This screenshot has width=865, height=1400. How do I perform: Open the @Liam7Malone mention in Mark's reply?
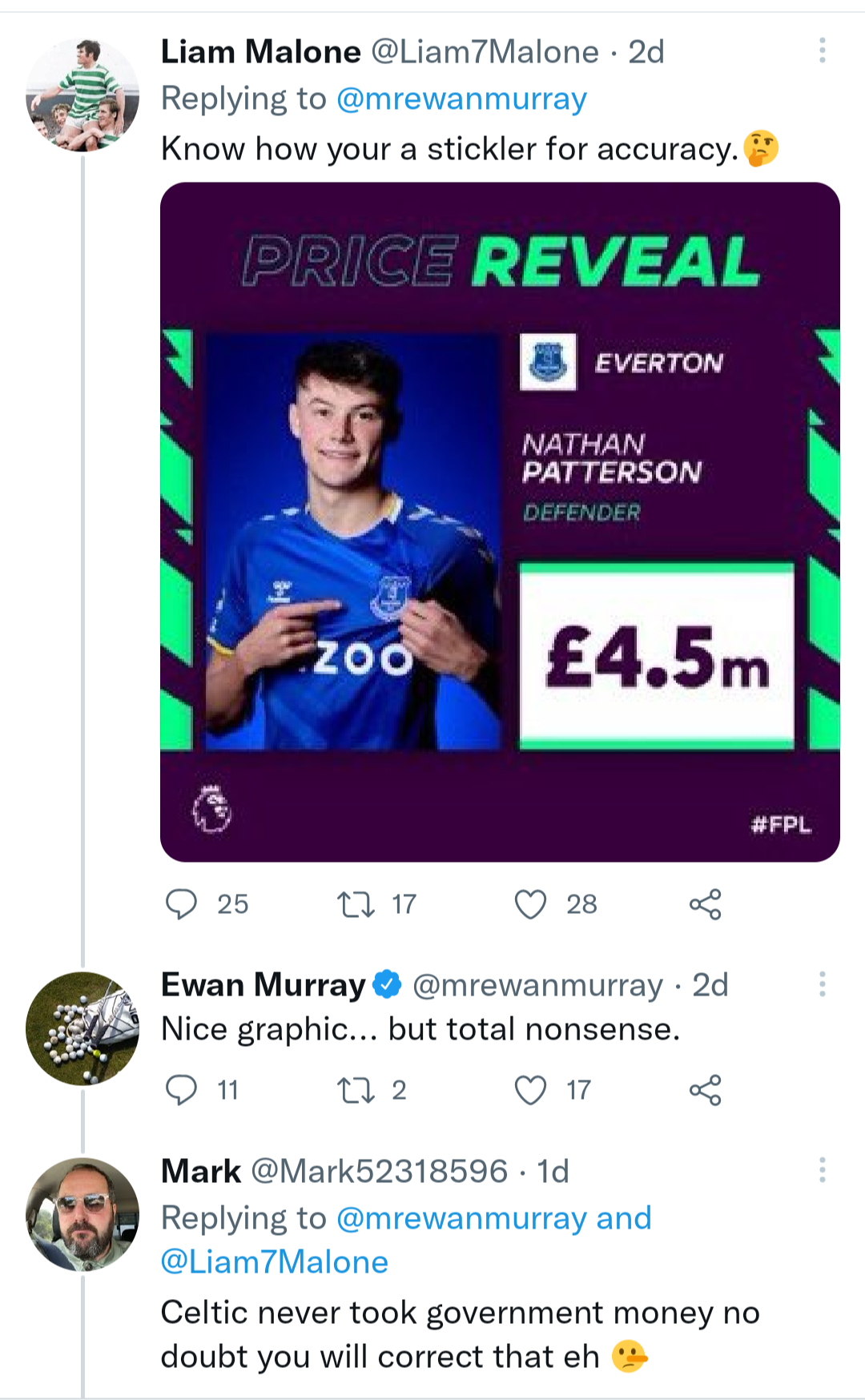point(275,1262)
